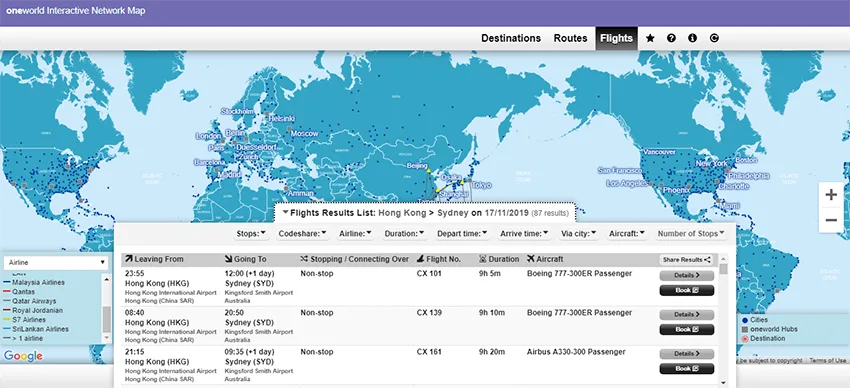Click the Helsinki label on map
This screenshot has width=850, height=388.
click(282, 118)
